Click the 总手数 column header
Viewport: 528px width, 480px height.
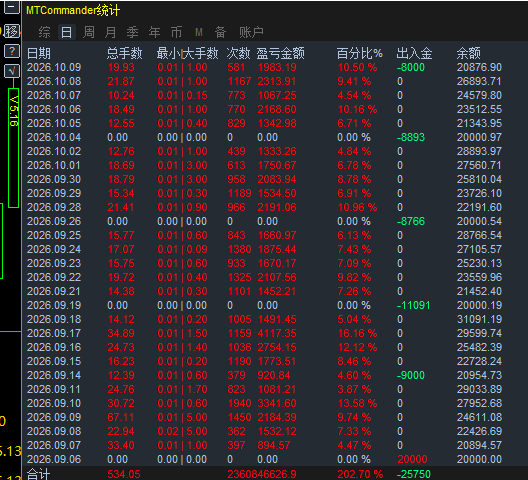coord(125,53)
